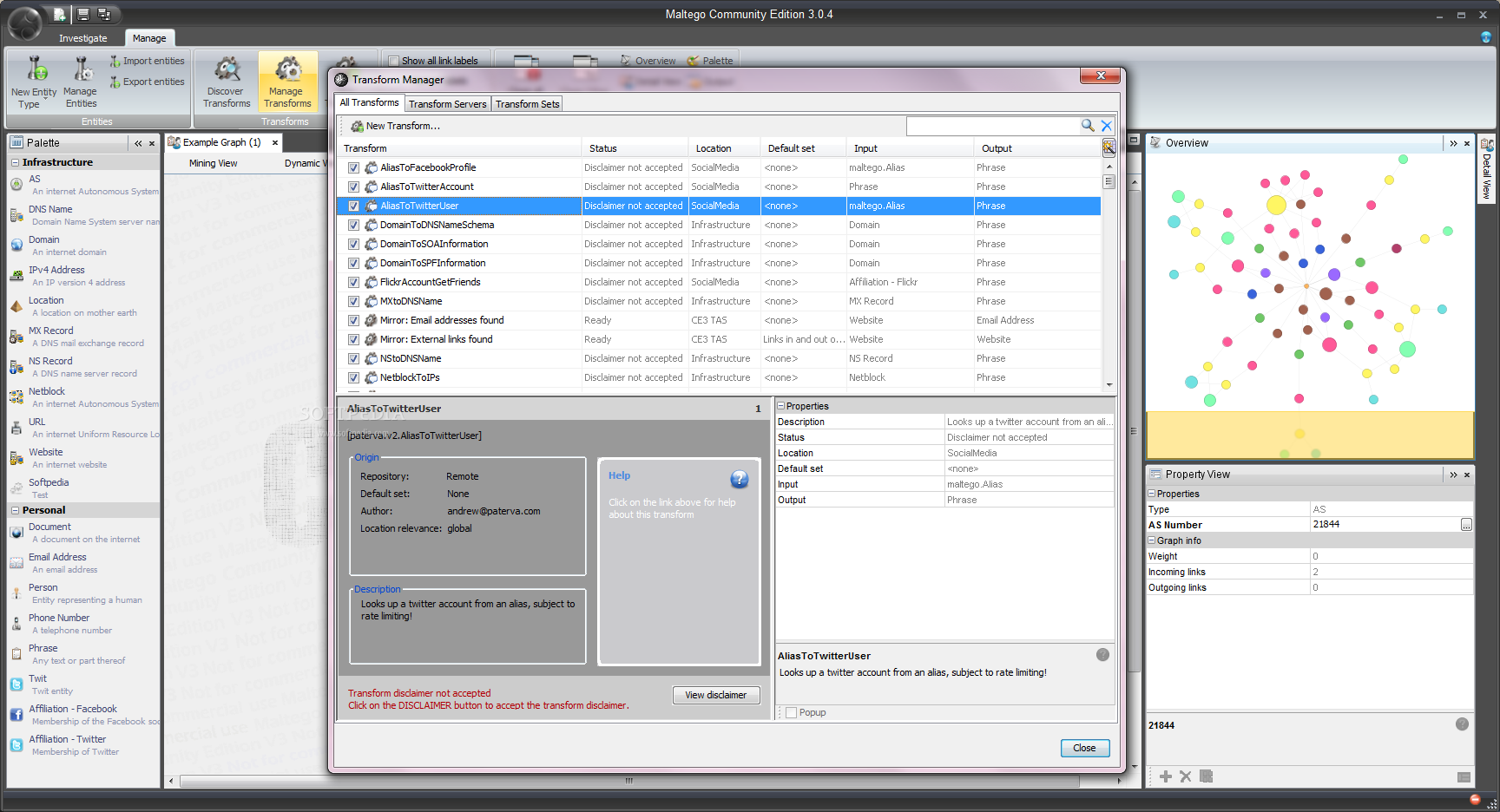Toggle Show all link labels checkbox
Screen dimensions: 1500x812
[x=393, y=61]
